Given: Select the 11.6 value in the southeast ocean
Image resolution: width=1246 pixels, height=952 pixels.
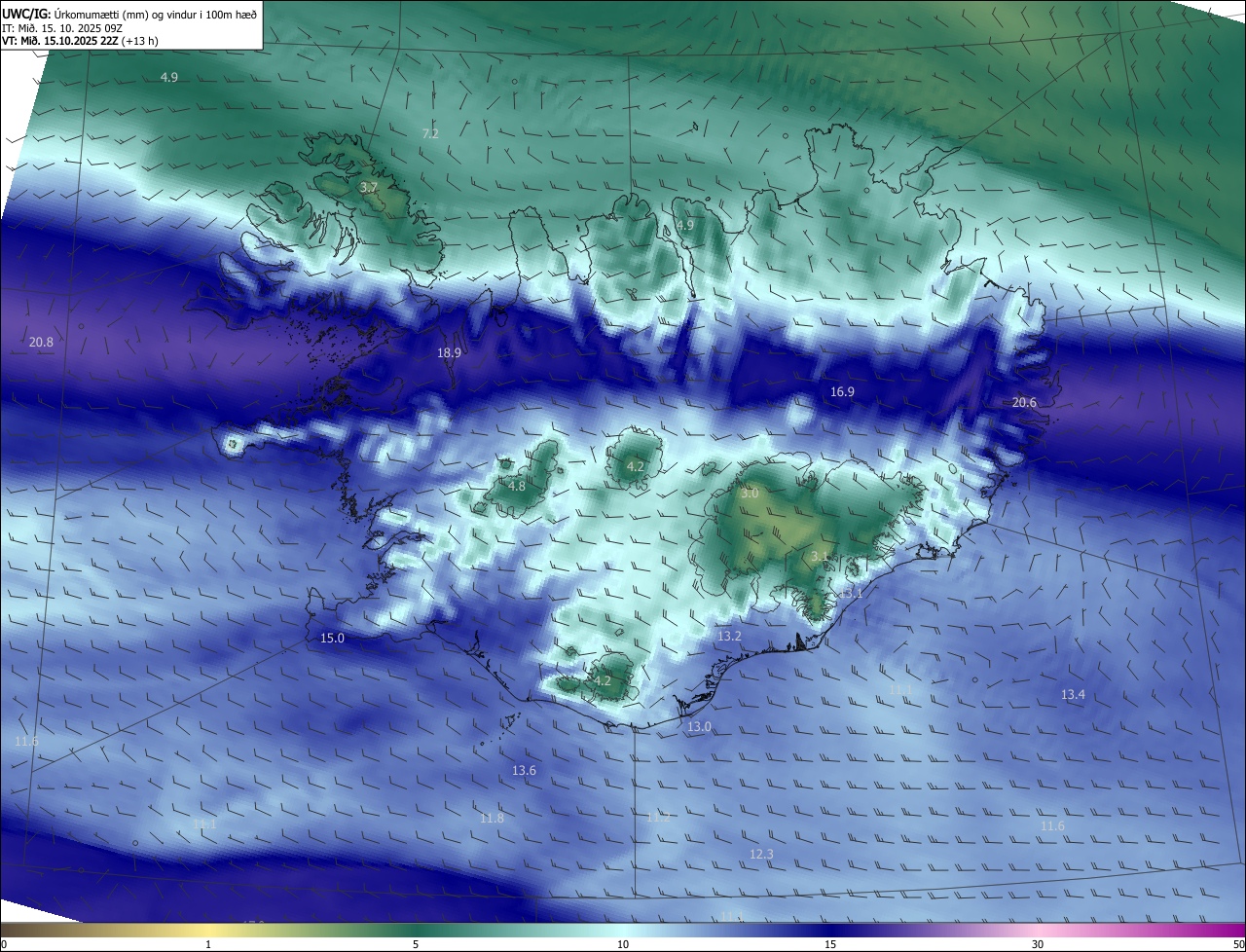Looking at the screenshot, I should tap(1052, 825).
